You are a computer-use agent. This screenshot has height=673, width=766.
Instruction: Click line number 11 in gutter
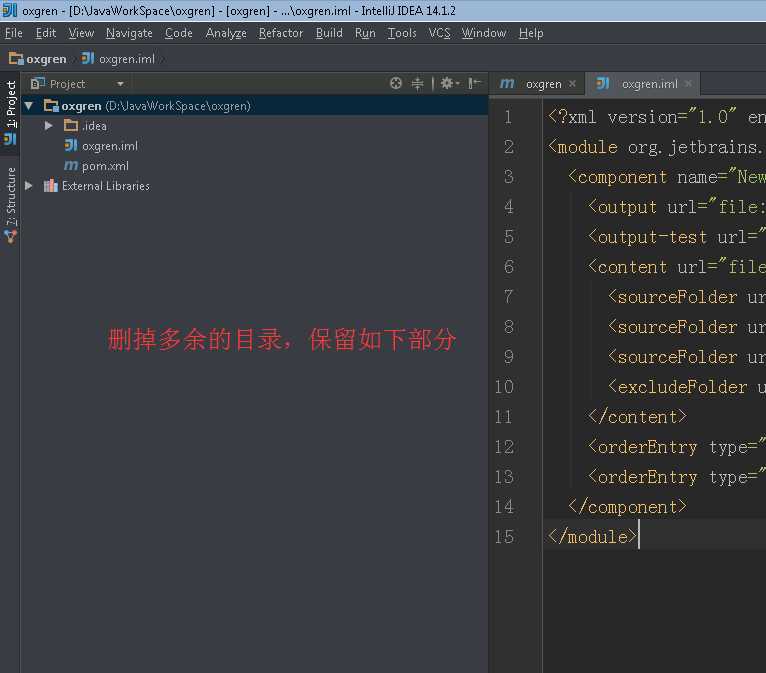point(503,417)
